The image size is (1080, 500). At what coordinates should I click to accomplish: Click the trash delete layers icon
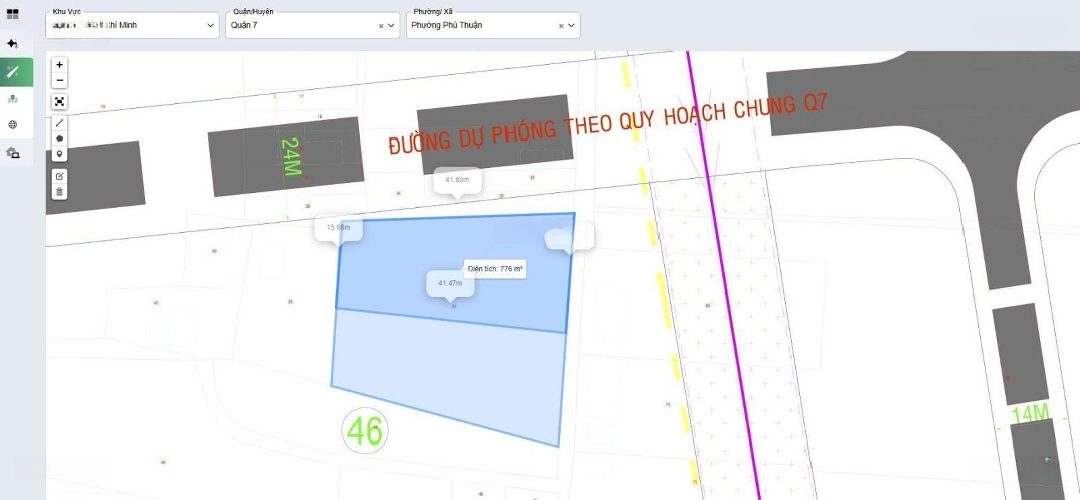pos(60,192)
